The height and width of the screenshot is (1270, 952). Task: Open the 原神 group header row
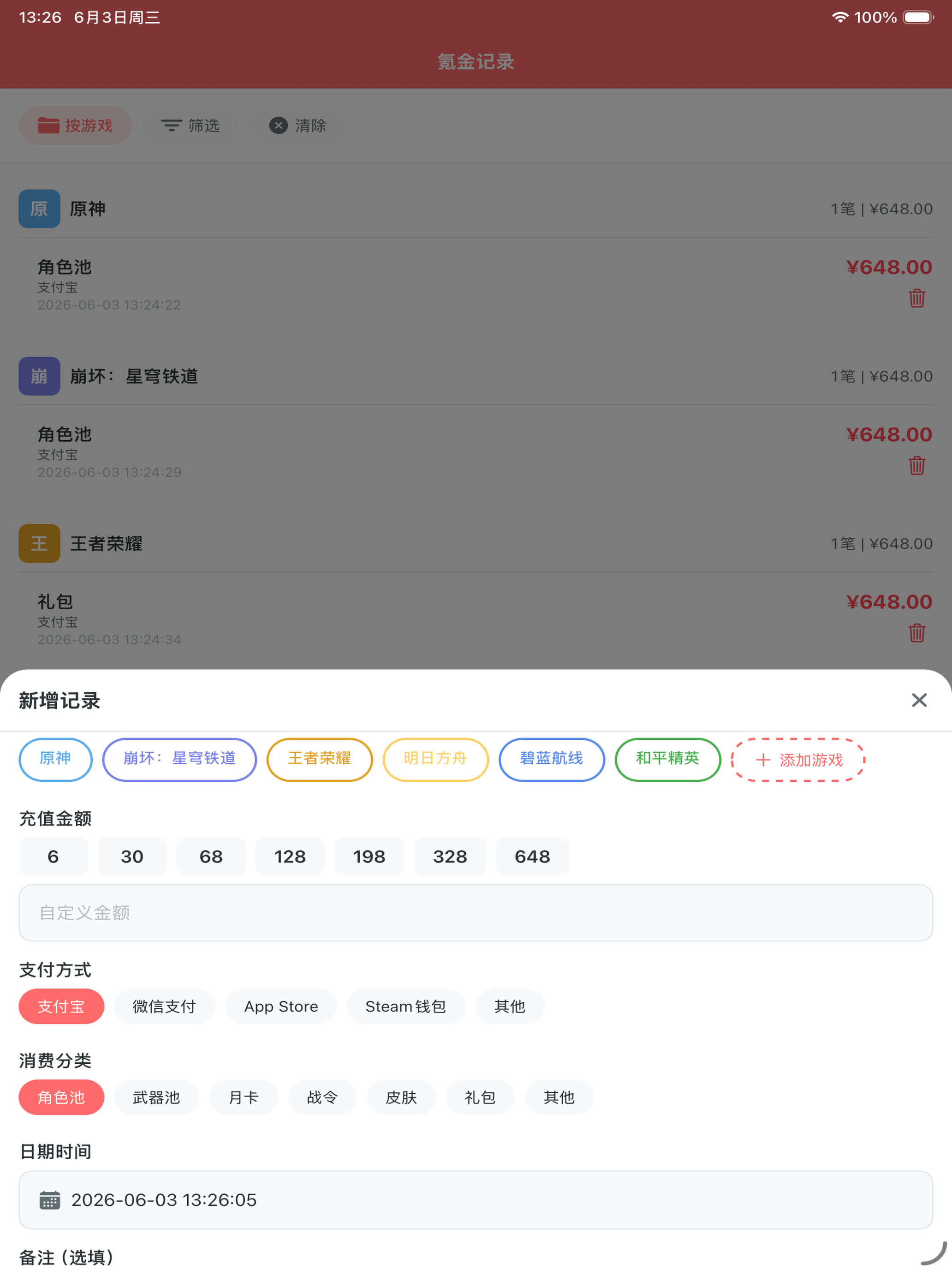coord(476,209)
